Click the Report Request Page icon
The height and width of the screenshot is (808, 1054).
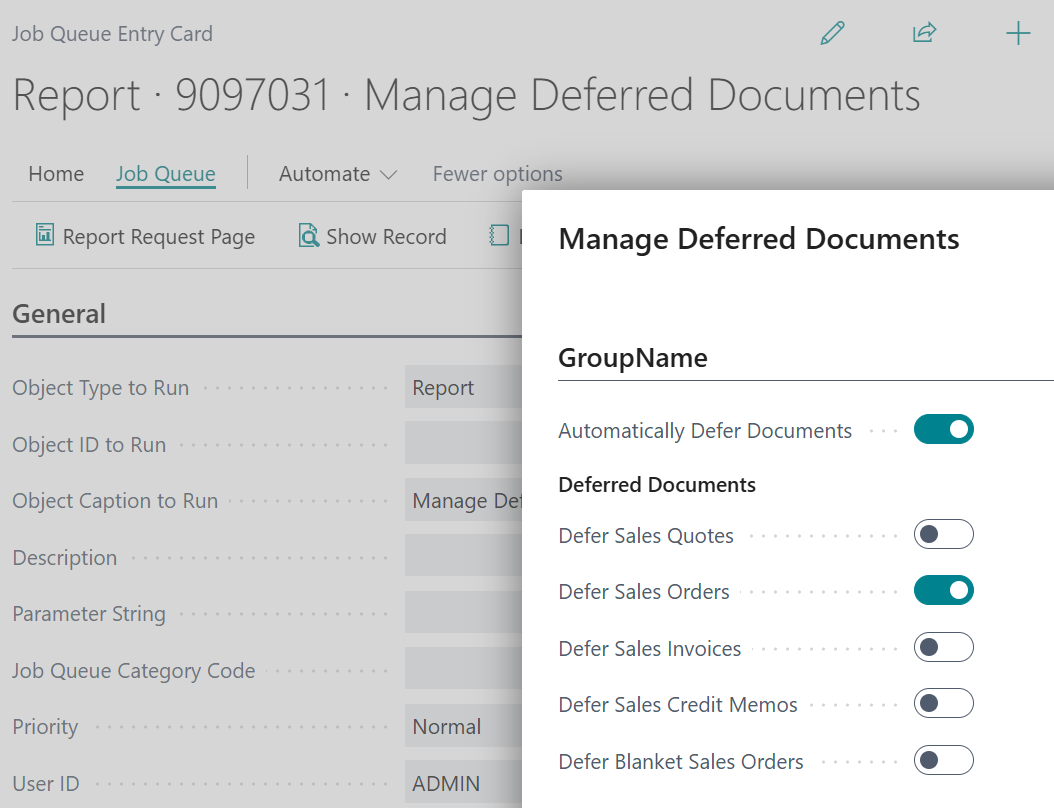(x=44, y=235)
